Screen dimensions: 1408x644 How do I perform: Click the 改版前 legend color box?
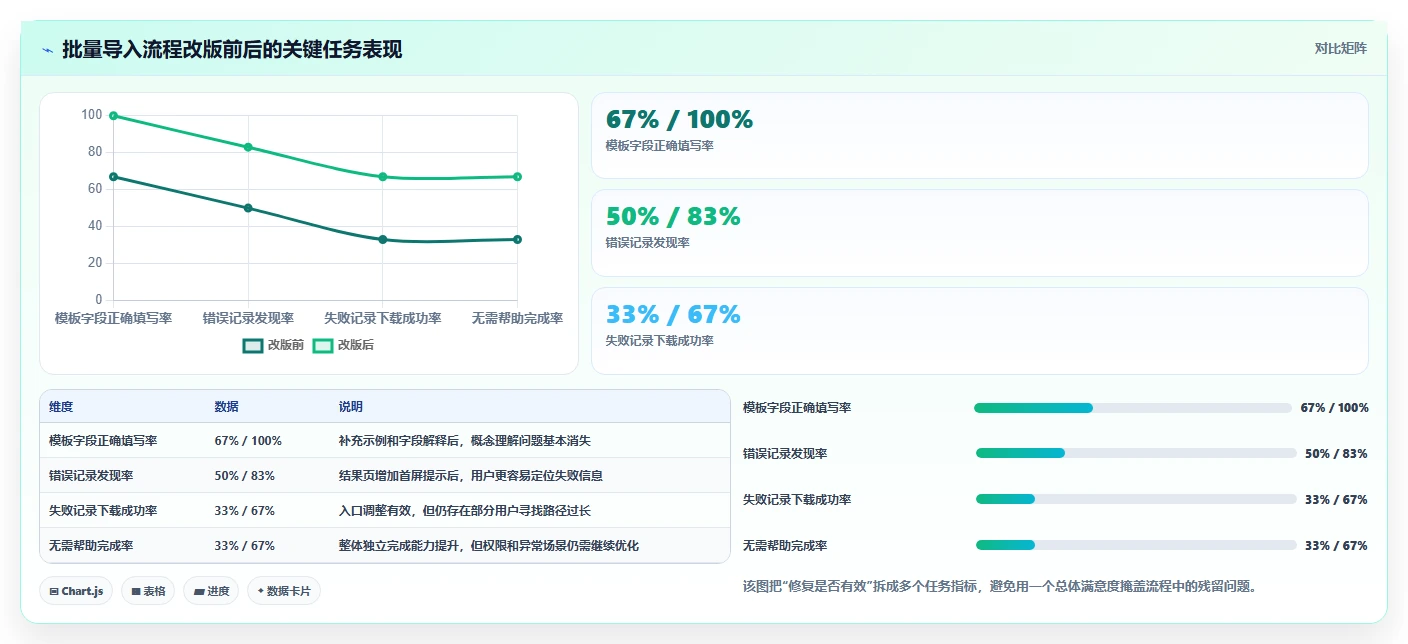(253, 345)
